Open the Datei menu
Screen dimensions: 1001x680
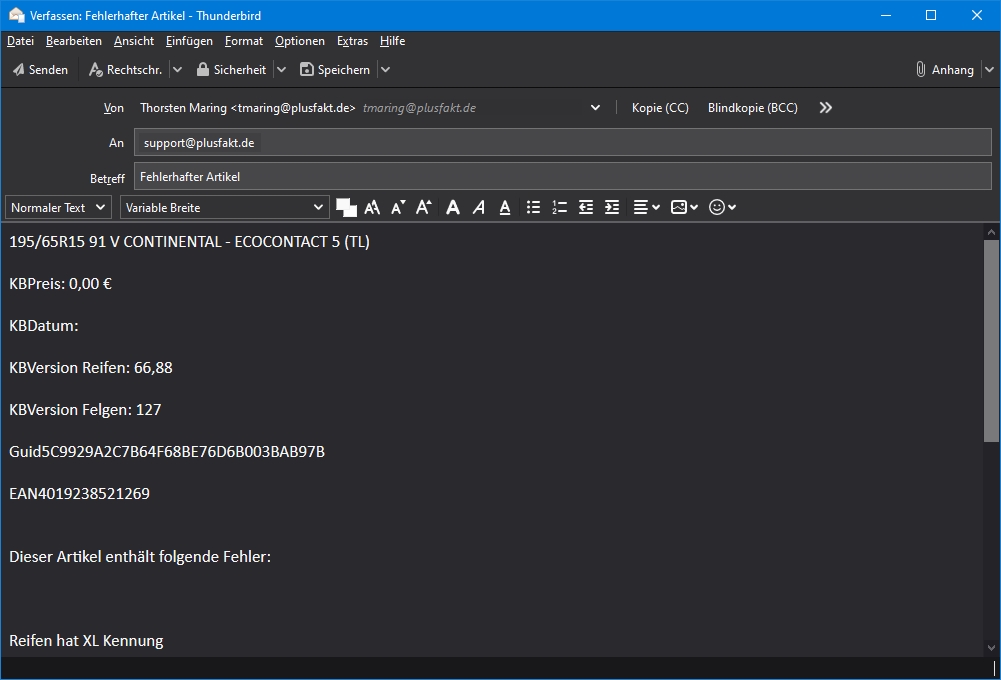coord(20,41)
